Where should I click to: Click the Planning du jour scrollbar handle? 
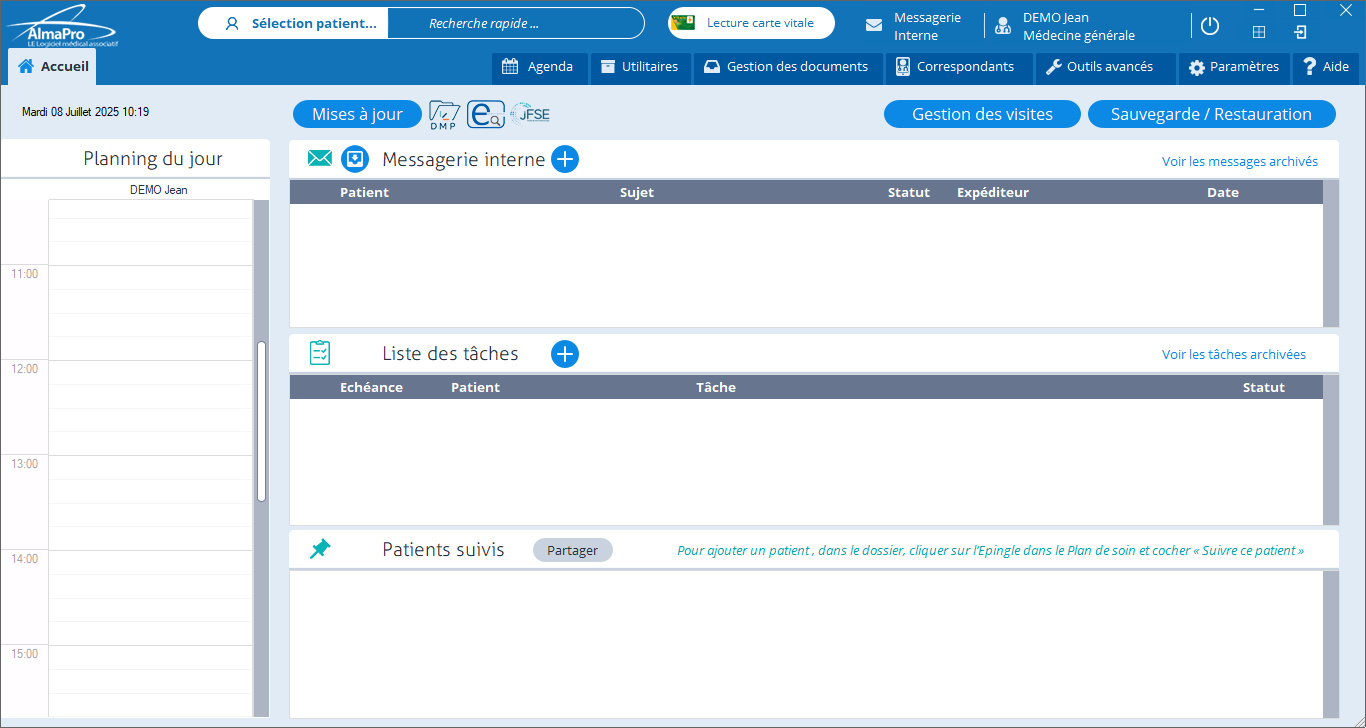coord(261,420)
